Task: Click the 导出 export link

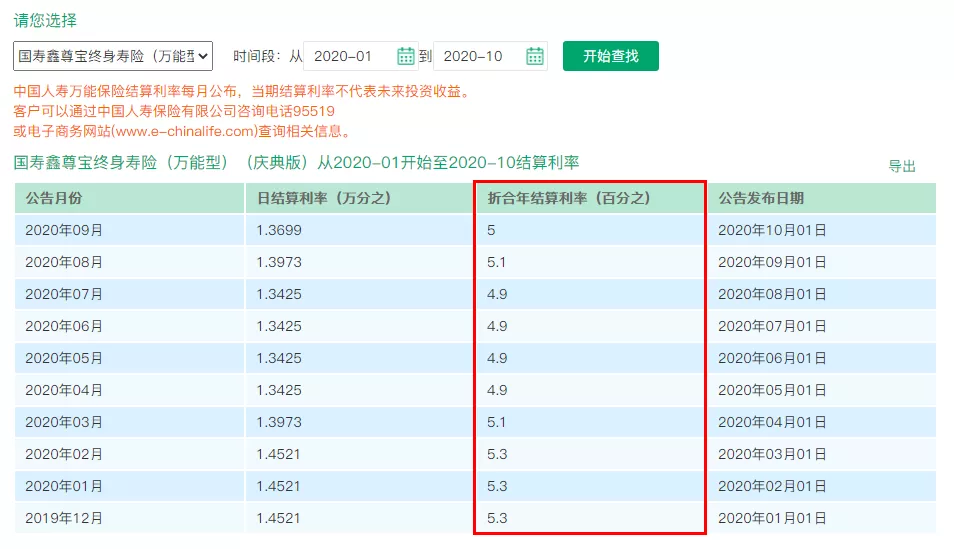Action: point(902,166)
